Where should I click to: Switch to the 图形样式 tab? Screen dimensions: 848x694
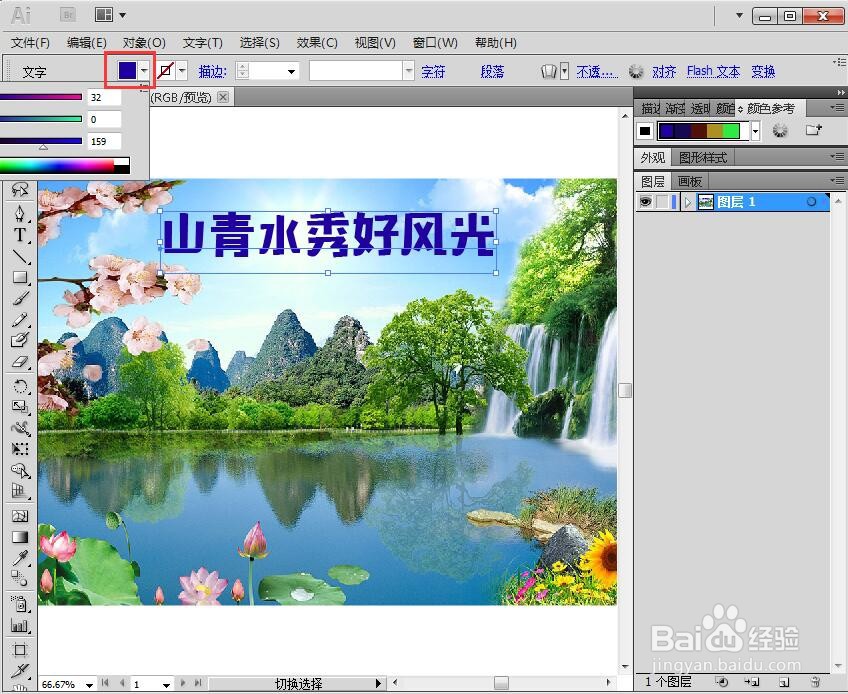[703, 157]
